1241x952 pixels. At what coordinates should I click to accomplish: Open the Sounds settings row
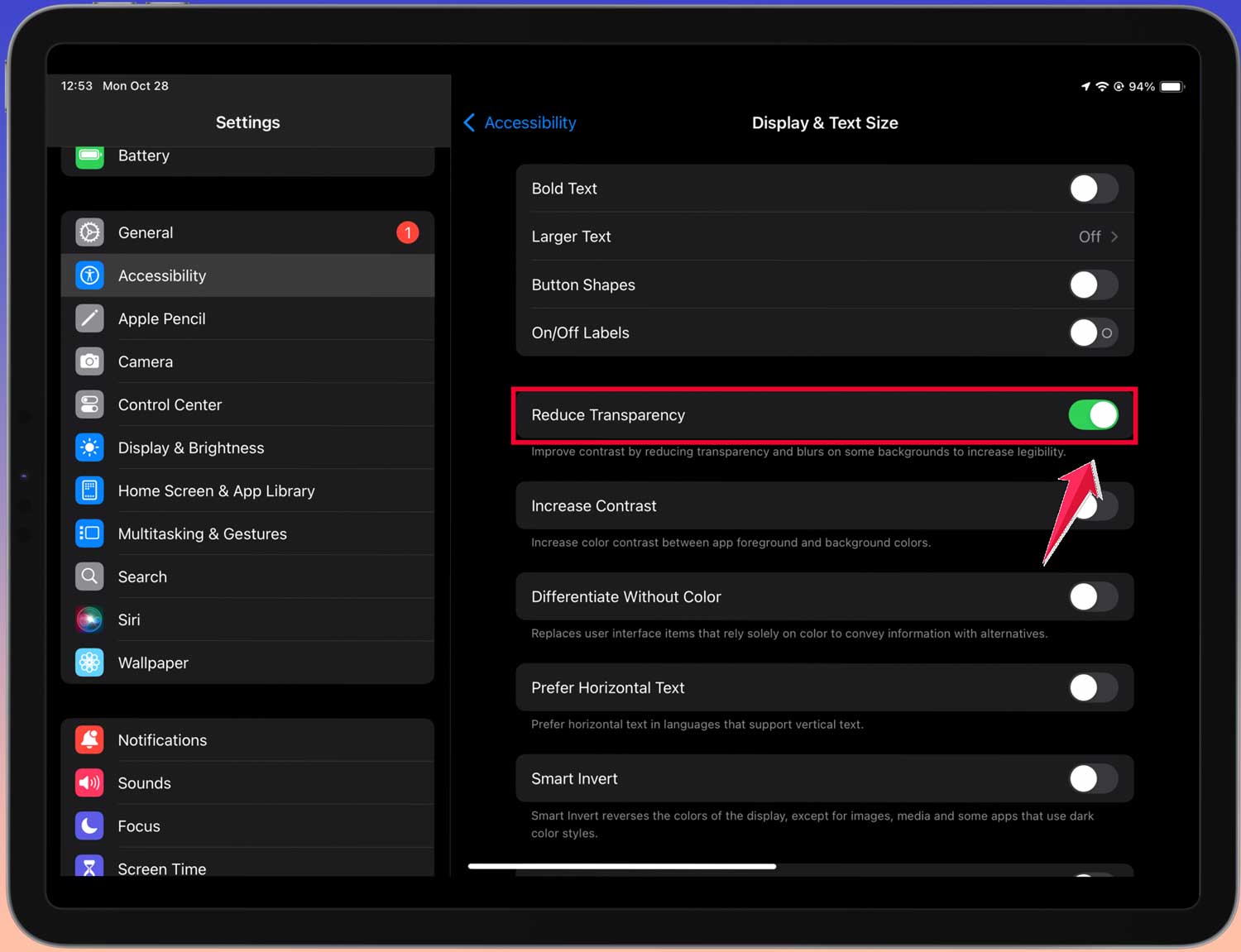pyautogui.click(x=145, y=782)
